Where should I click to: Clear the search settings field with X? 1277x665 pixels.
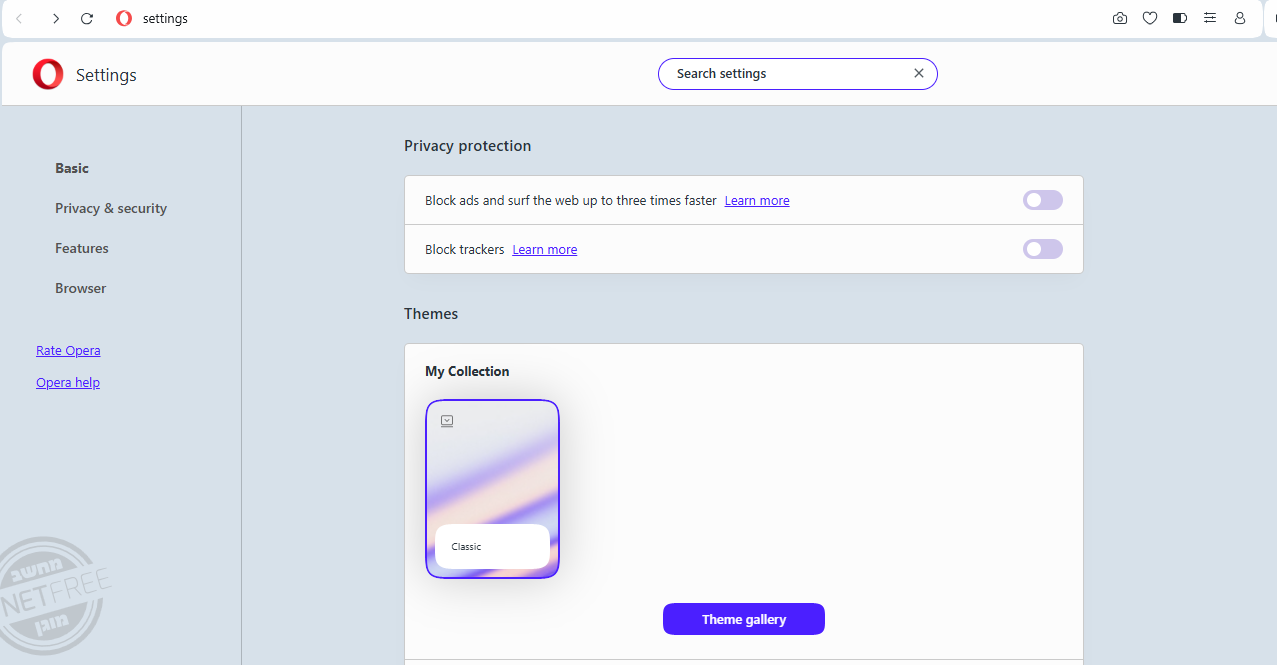click(919, 73)
